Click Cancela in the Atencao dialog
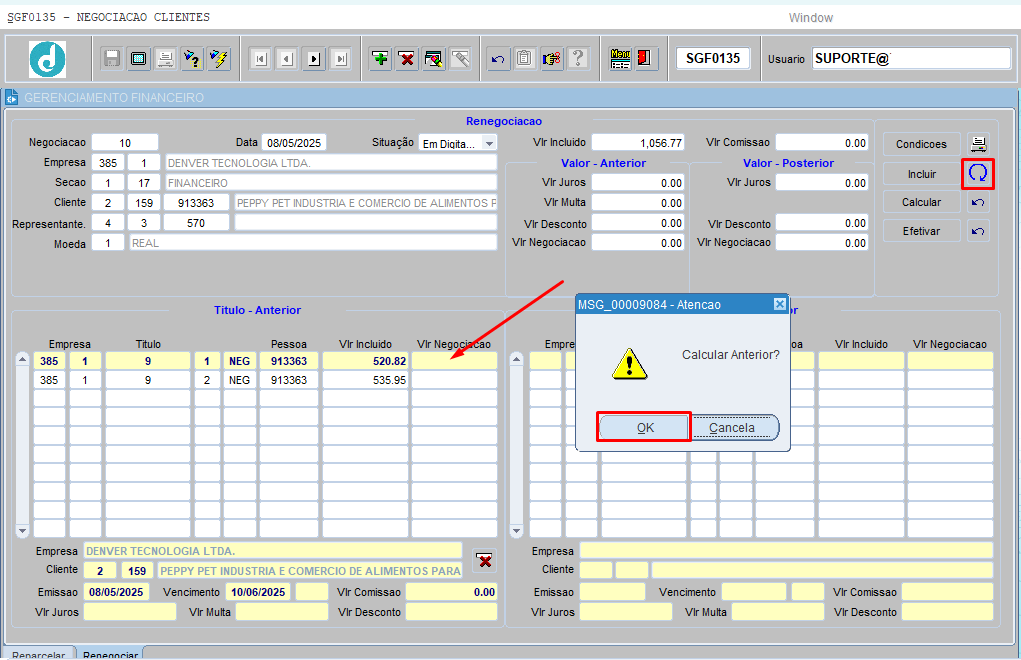This screenshot has height=660, width=1021. [732, 428]
